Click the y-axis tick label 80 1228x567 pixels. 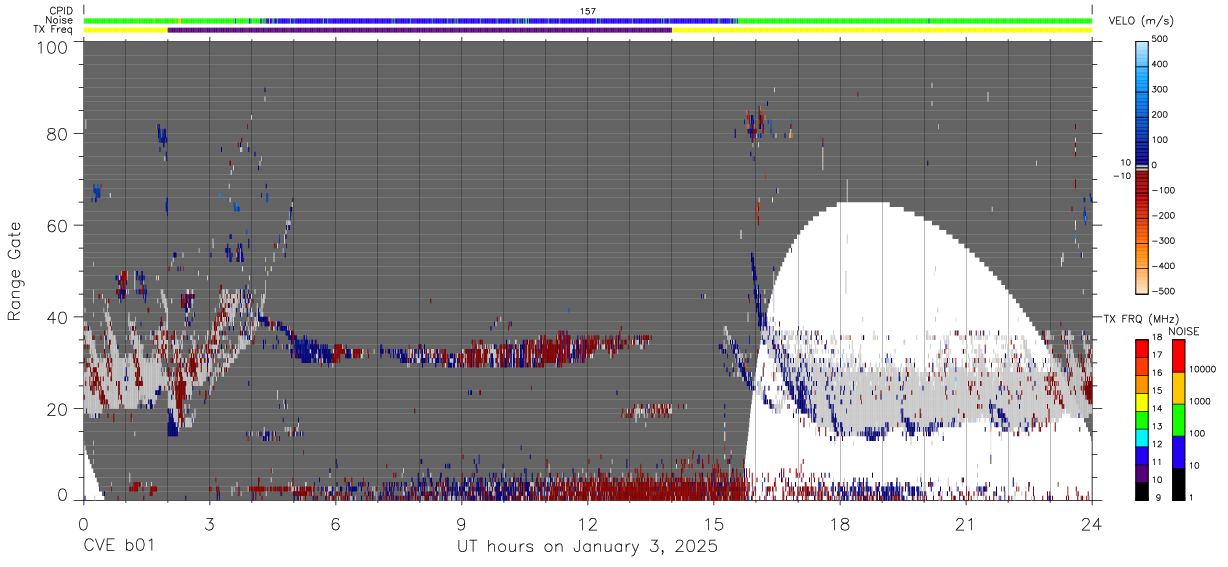[x=59, y=134]
